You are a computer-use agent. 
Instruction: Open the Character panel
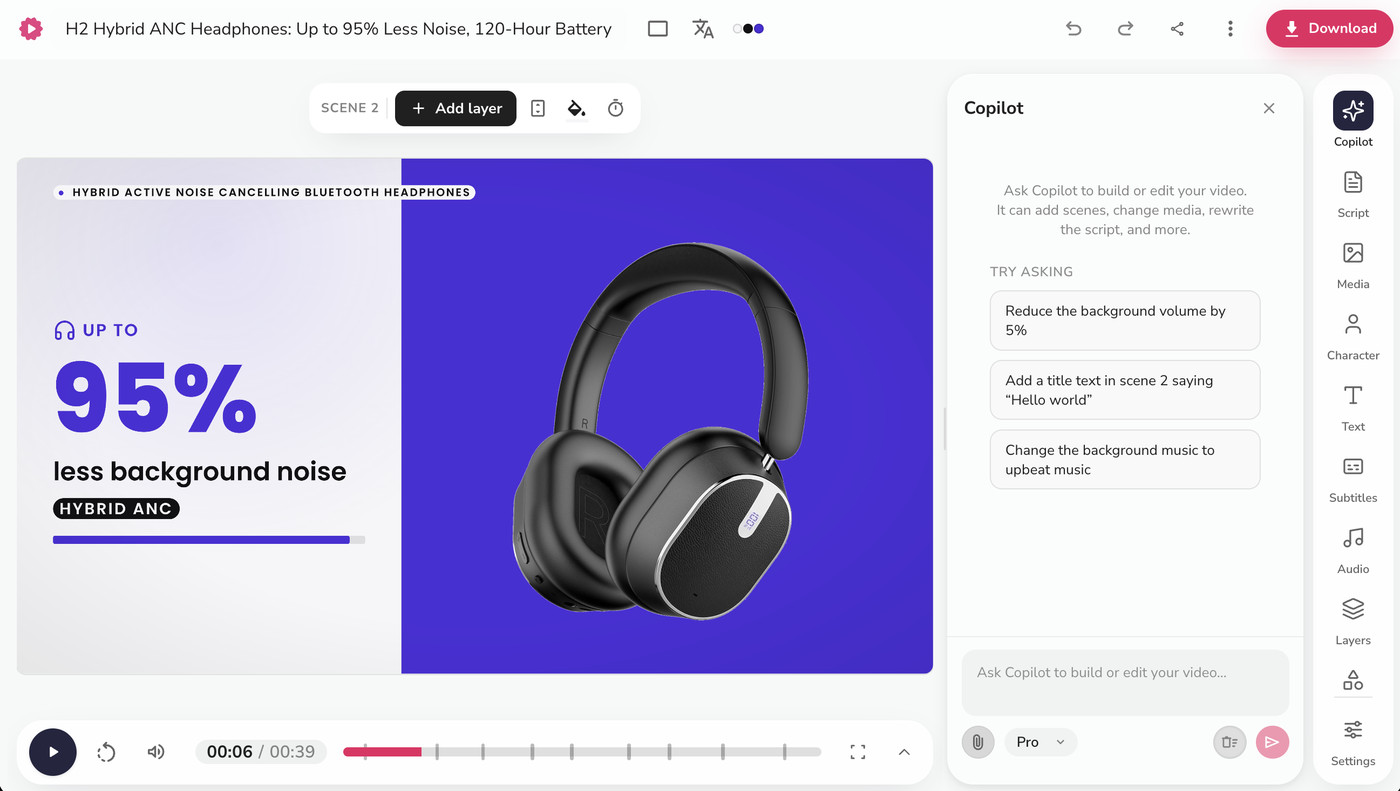click(x=1353, y=335)
